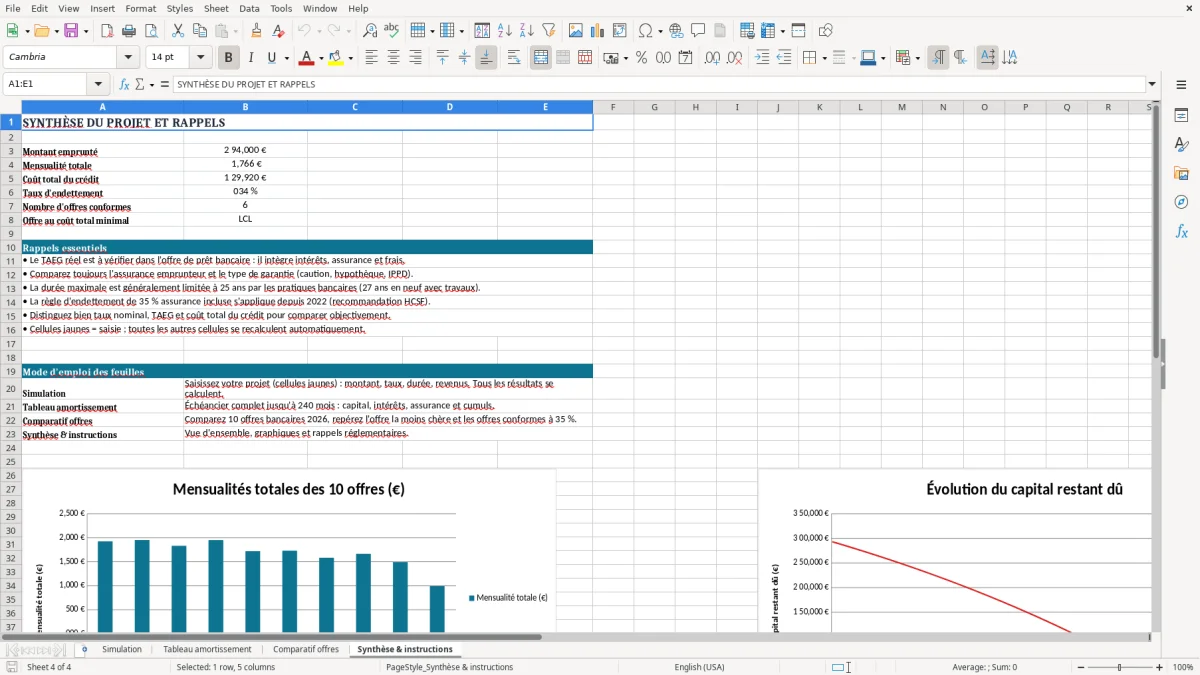This screenshot has height=675, width=1200.
Task: Sort ascending A to Z
Action: coord(504,31)
